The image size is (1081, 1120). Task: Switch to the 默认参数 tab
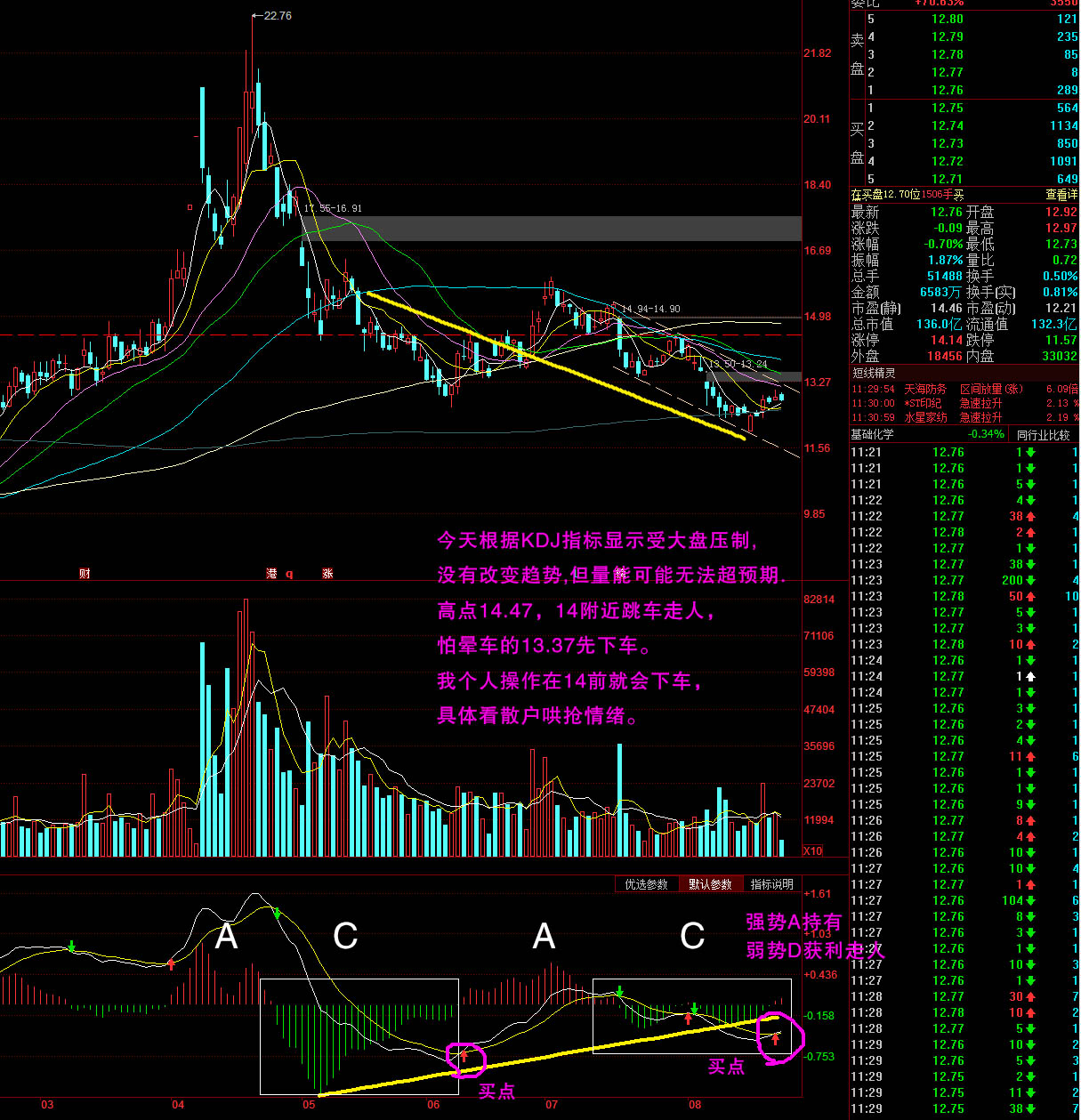710,884
